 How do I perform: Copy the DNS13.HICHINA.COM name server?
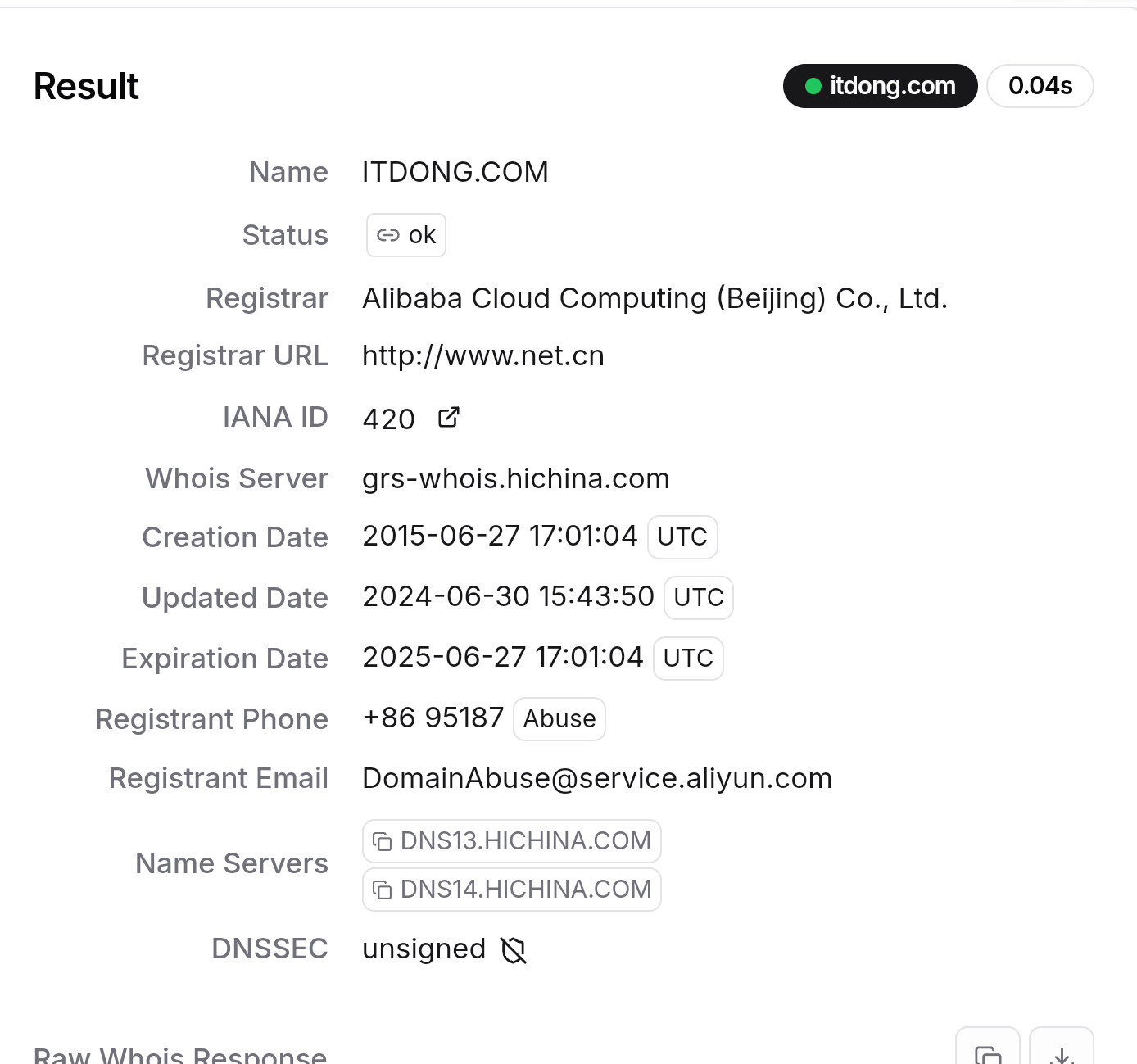(511, 841)
